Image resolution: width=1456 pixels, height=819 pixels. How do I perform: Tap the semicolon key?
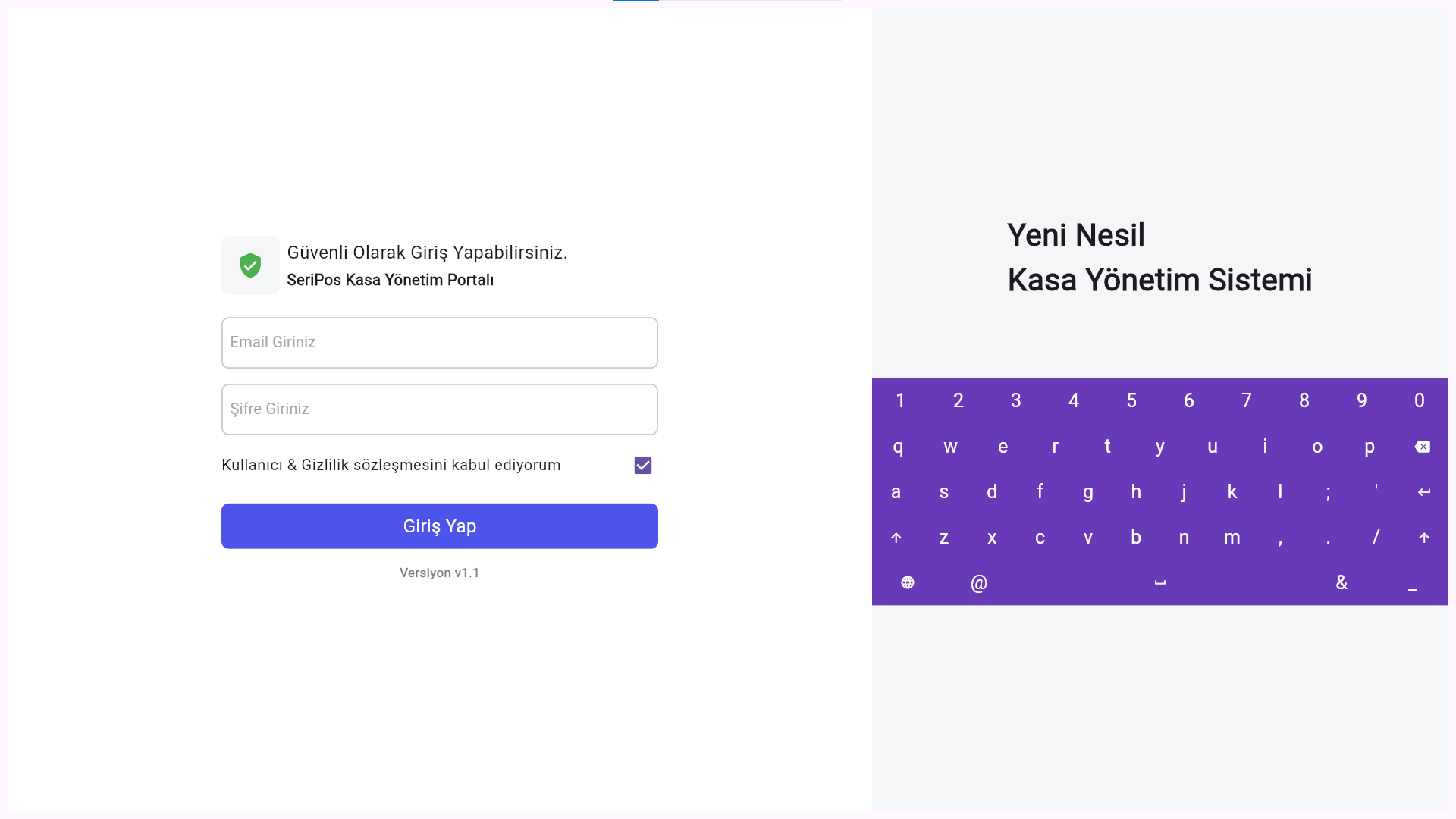[1328, 492]
